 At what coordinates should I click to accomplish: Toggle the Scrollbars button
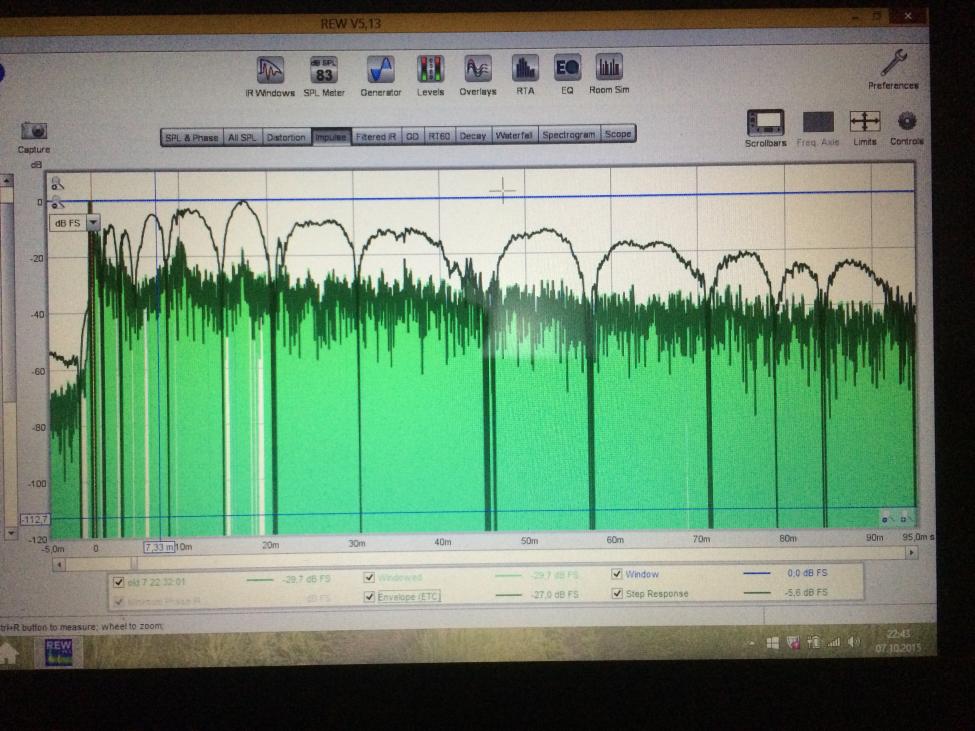tap(765, 123)
